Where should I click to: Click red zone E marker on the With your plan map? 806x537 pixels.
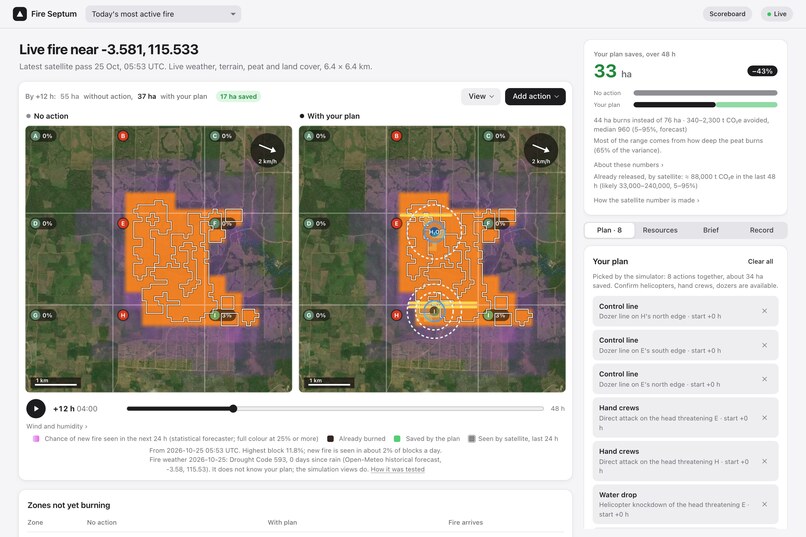pyautogui.click(x=396, y=224)
